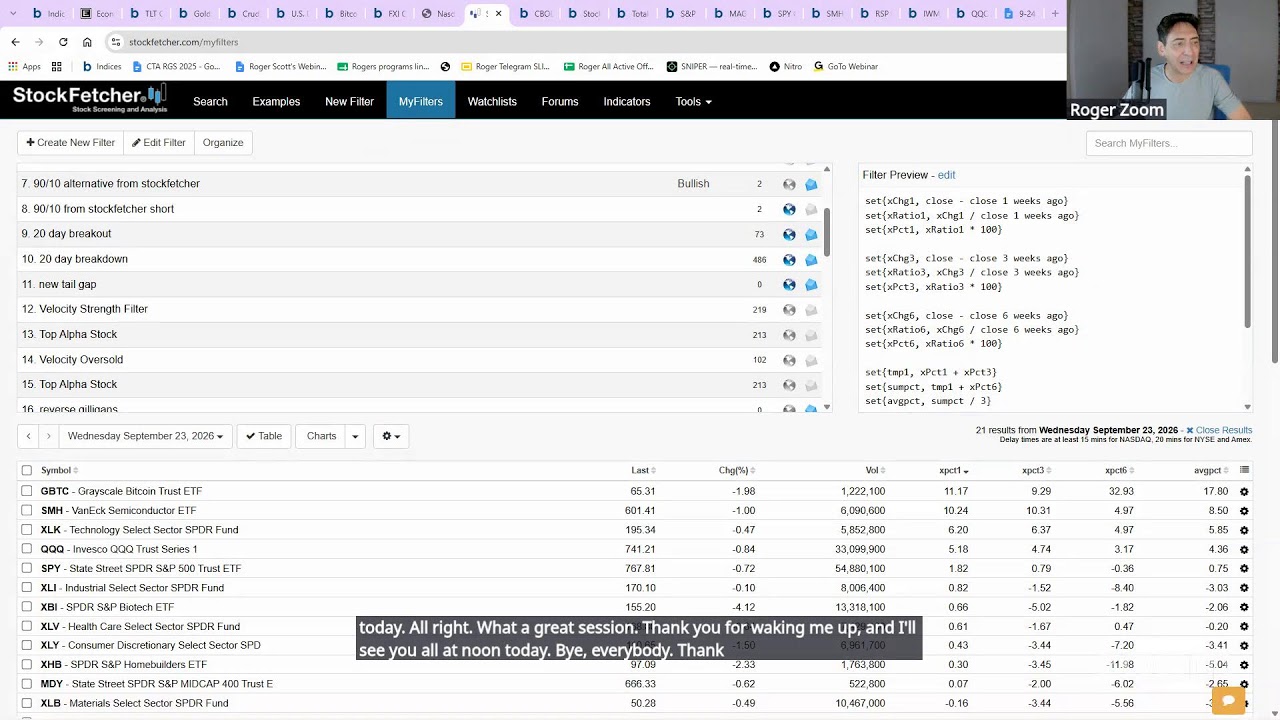Sort results by xpct1 column
The width and height of the screenshot is (1280, 720).
click(953, 470)
